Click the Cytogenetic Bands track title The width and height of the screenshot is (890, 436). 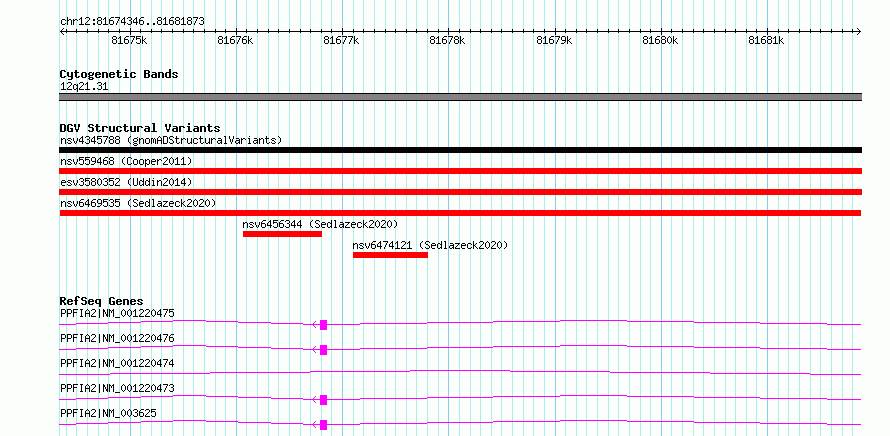[x=119, y=74]
